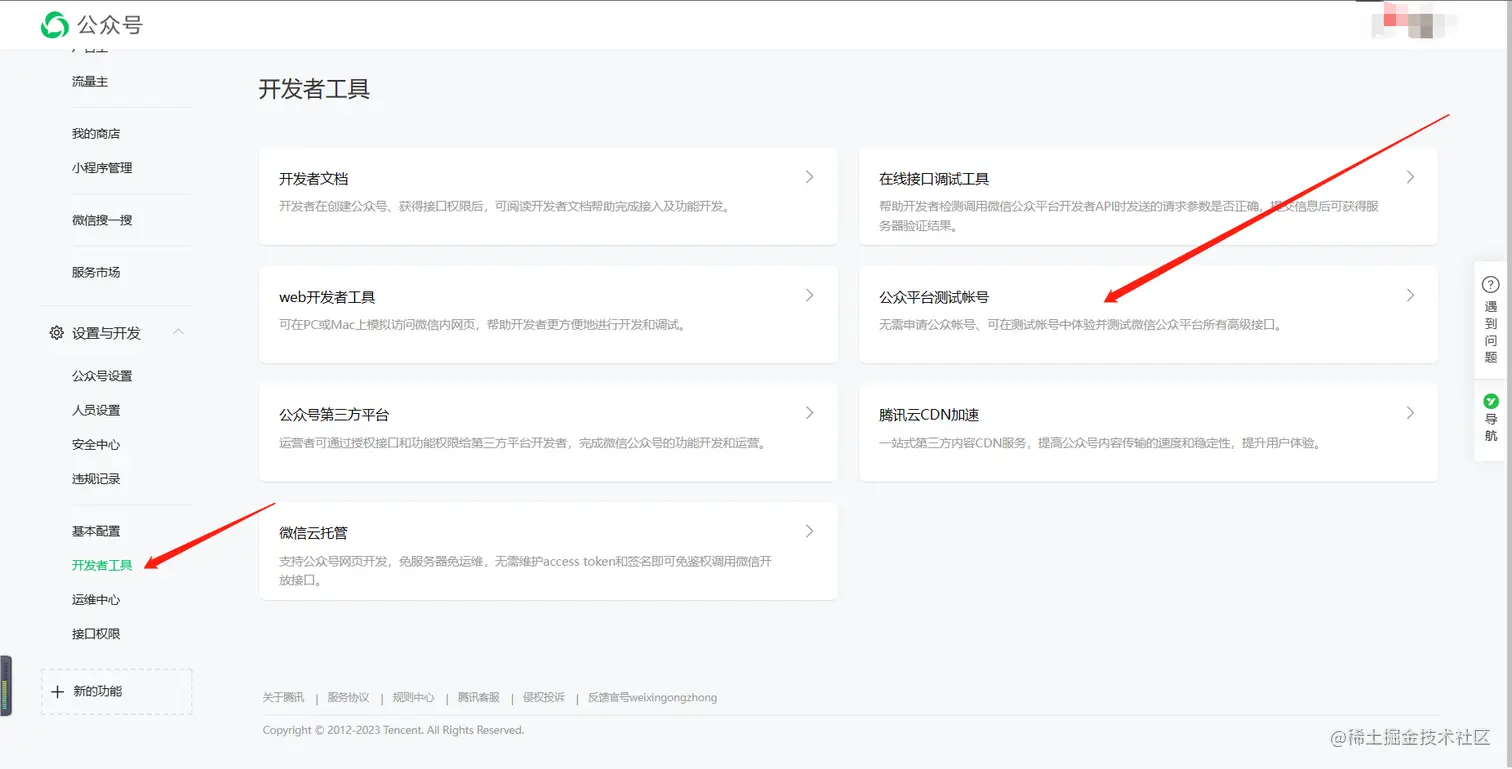Click web开发者工具 card title

tap(327, 297)
